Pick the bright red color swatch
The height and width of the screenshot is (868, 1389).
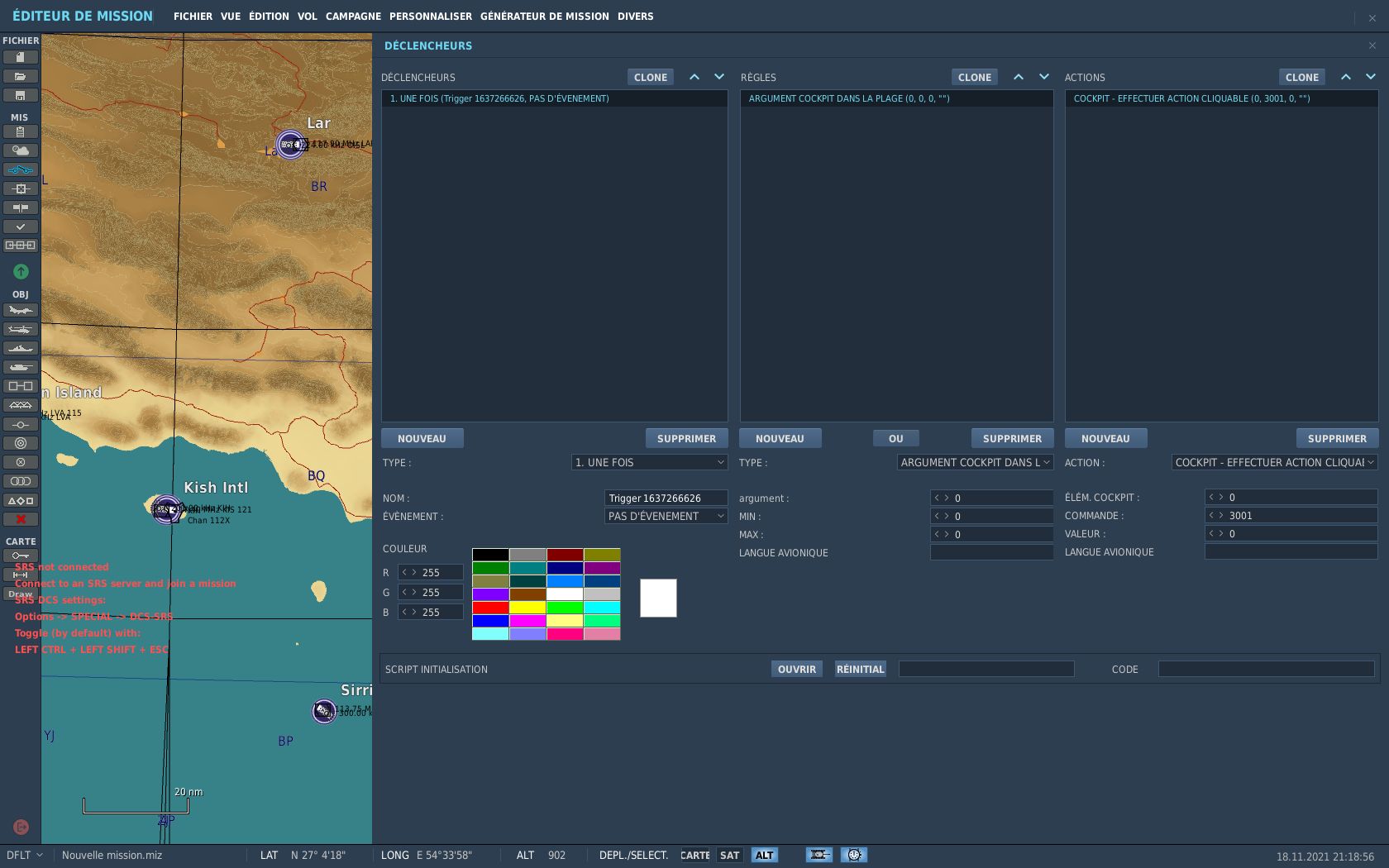point(490,608)
